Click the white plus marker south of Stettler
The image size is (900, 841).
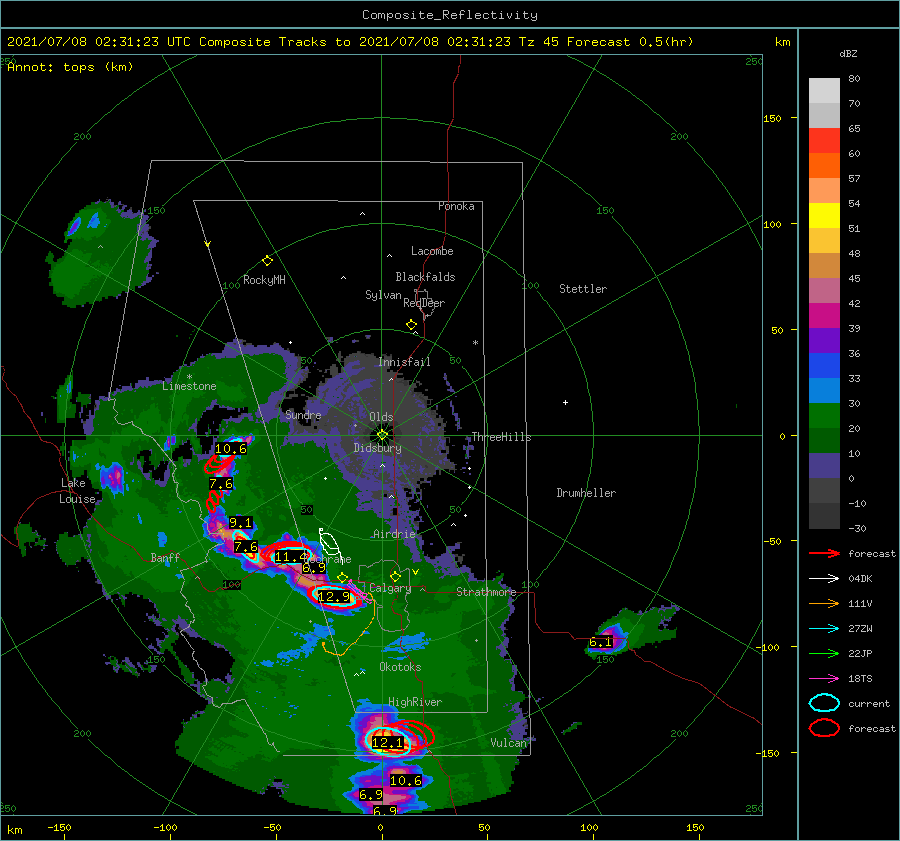(x=565, y=402)
